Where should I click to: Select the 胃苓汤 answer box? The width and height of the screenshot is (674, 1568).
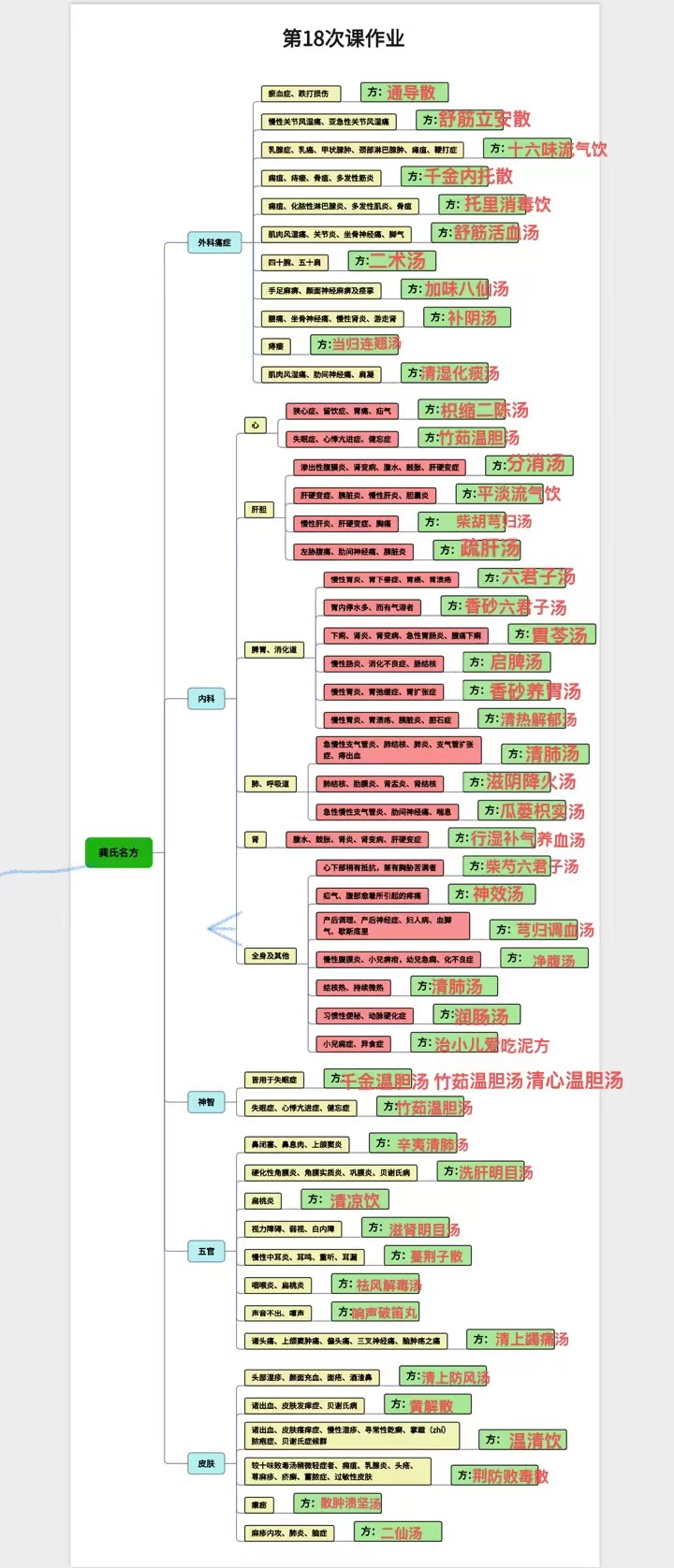(552, 633)
